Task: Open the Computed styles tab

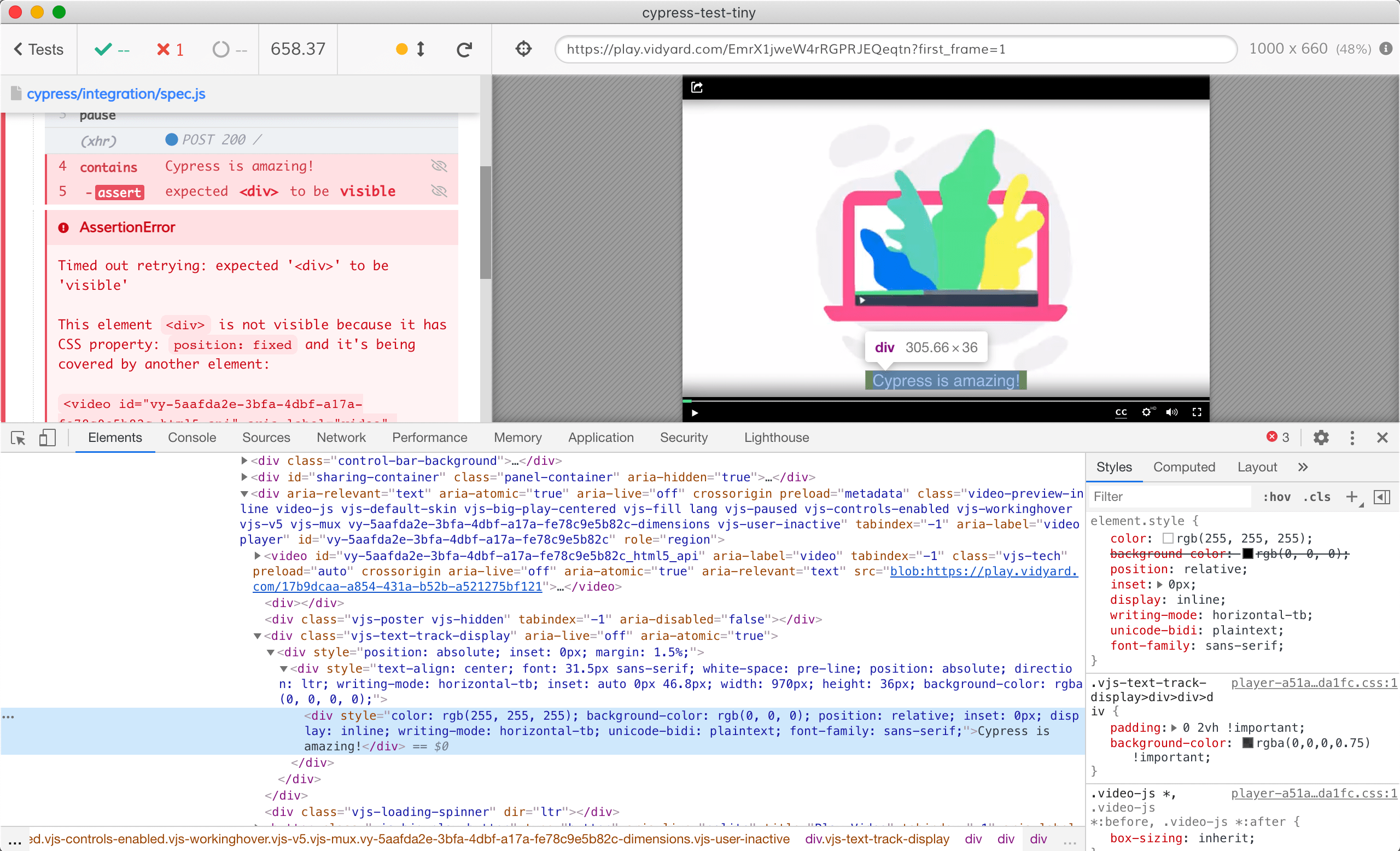Action: (x=1183, y=467)
